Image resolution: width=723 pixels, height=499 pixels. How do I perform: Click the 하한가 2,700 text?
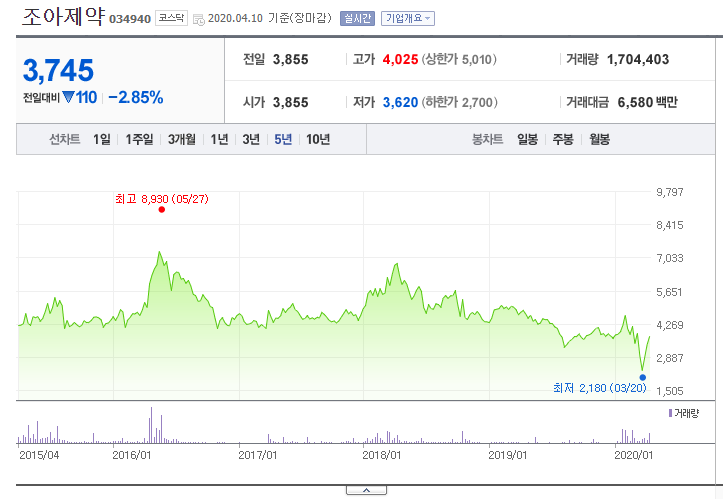460,102
